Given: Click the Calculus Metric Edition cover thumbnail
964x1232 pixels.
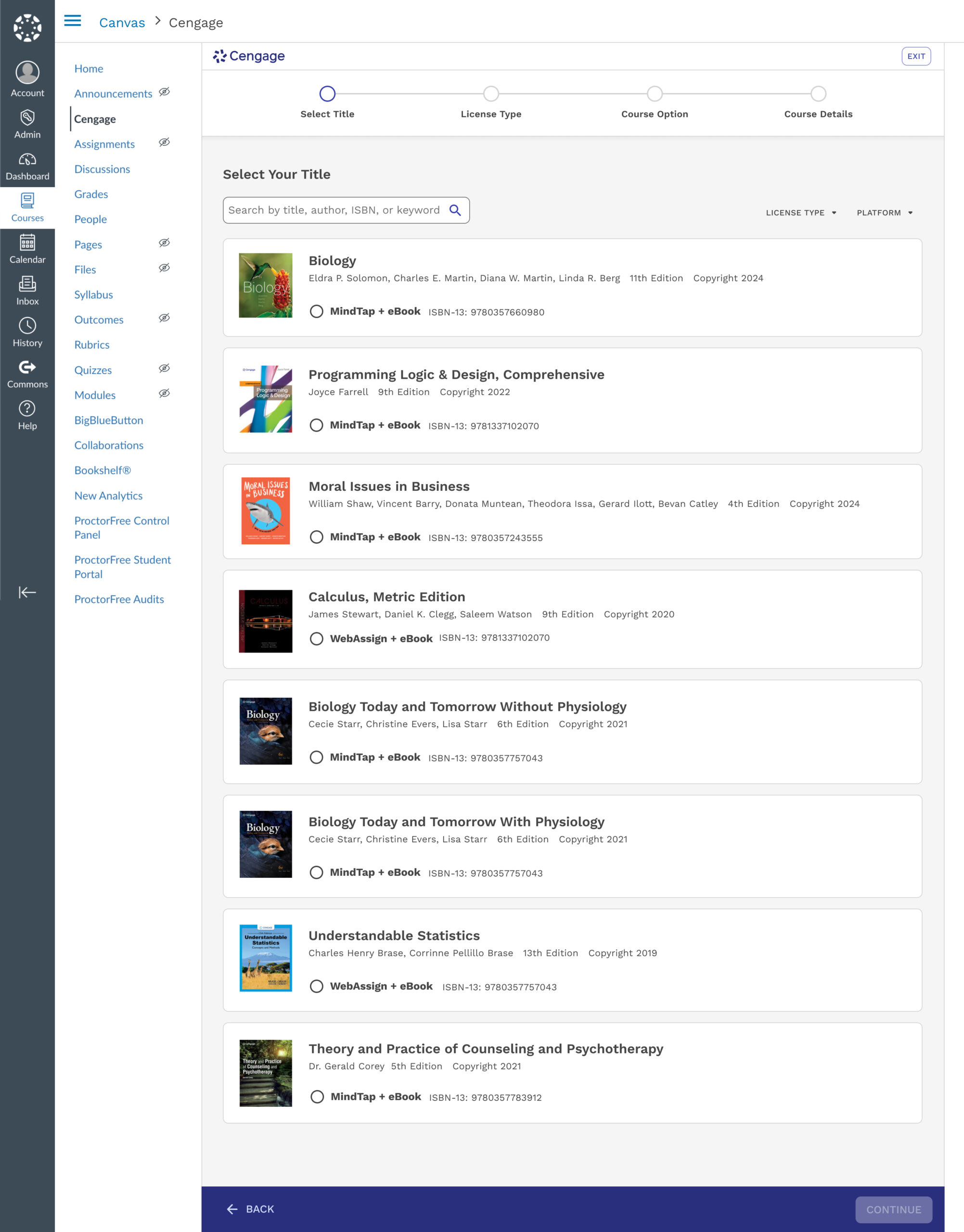Looking at the screenshot, I should coord(265,621).
